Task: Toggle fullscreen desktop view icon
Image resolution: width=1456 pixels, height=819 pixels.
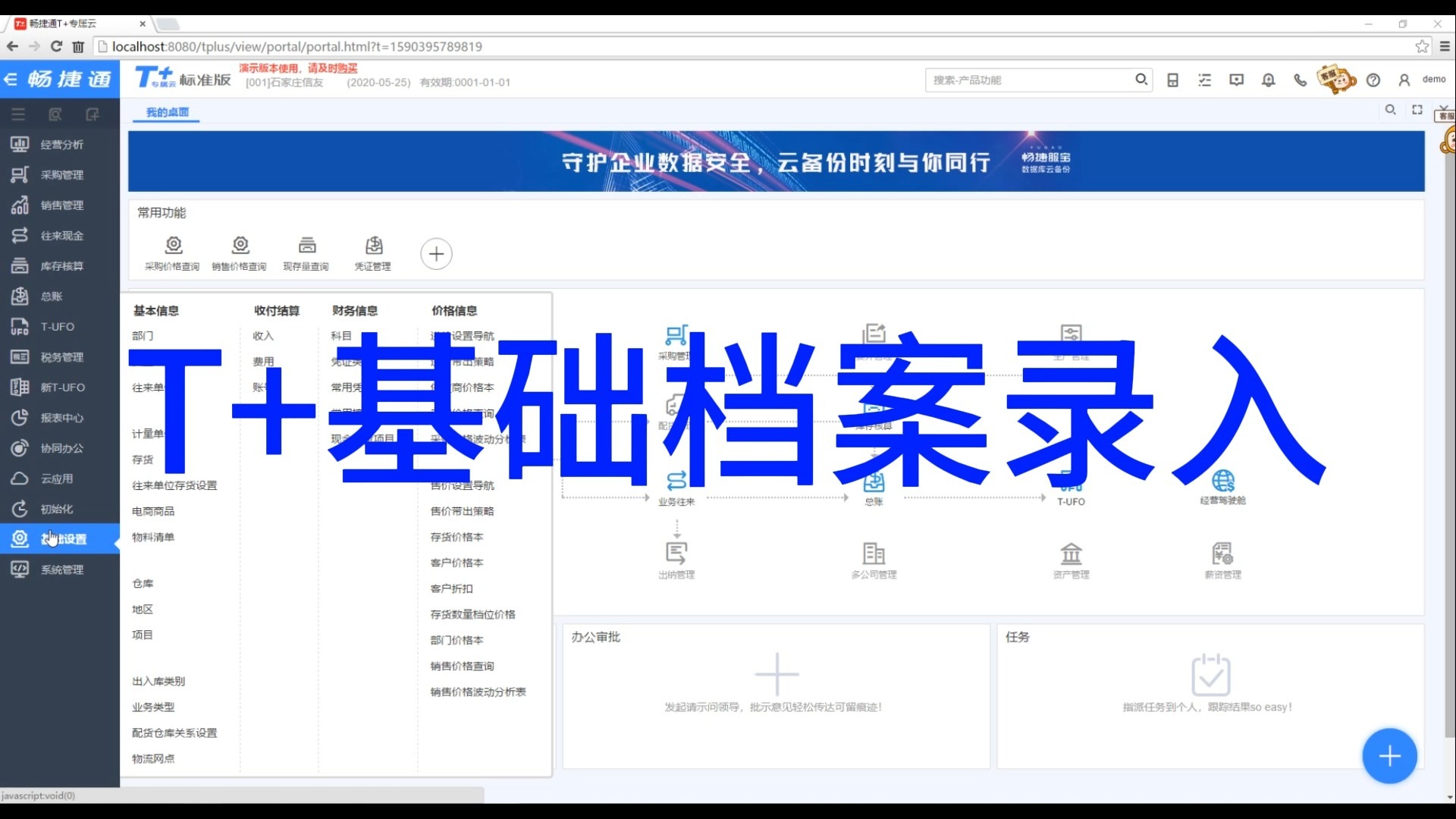Action: [1417, 110]
